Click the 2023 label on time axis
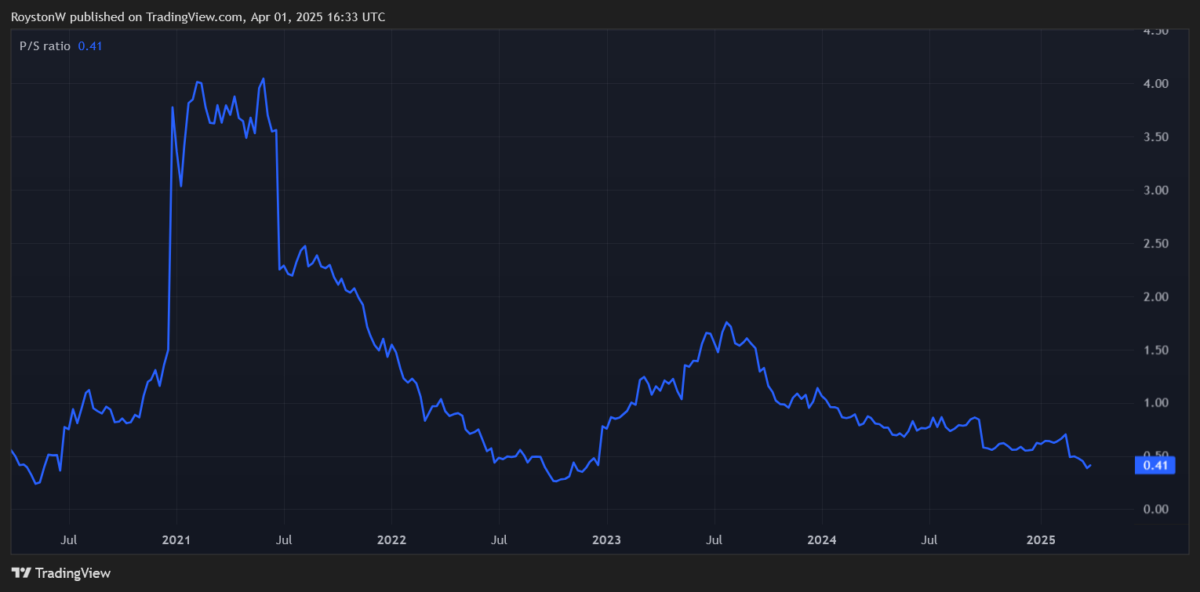1200x592 pixels. 606,540
